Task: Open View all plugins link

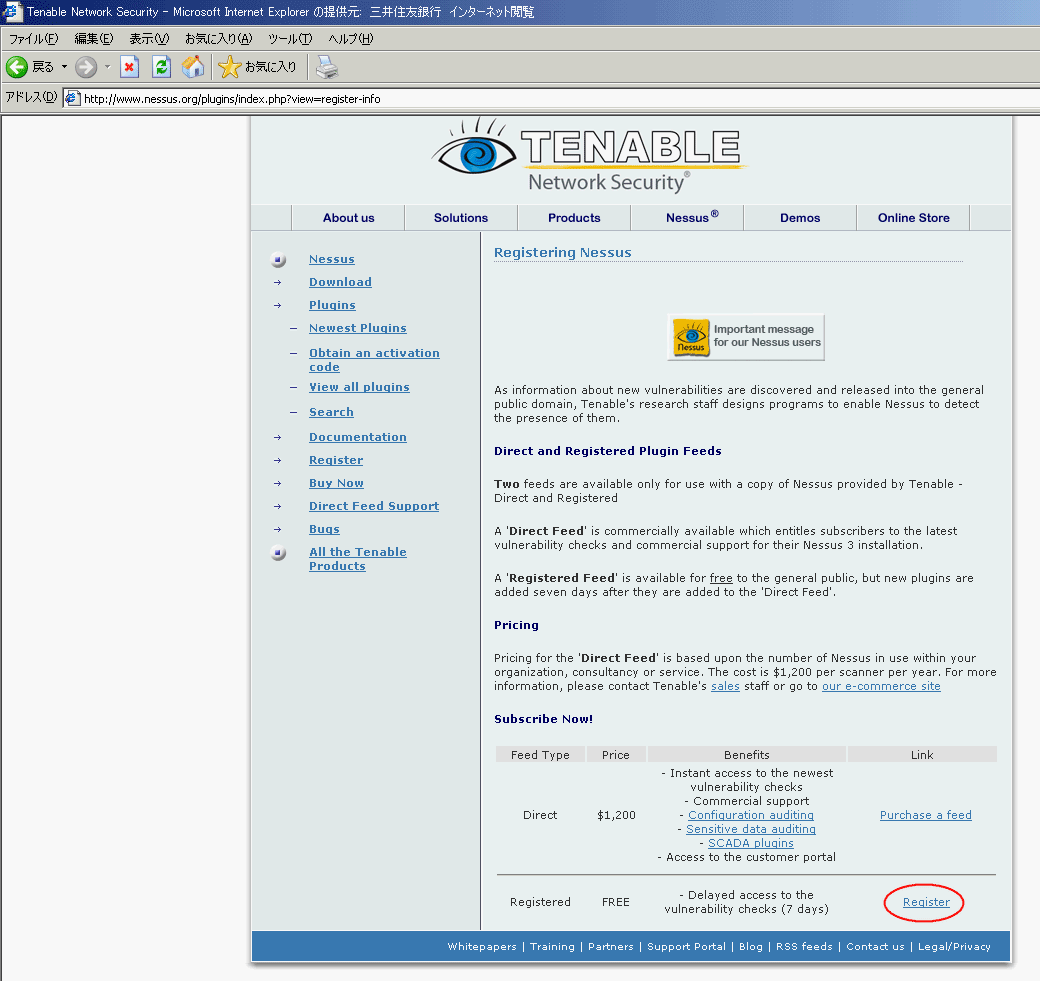Action: pyautogui.click(x=359, y=387)
